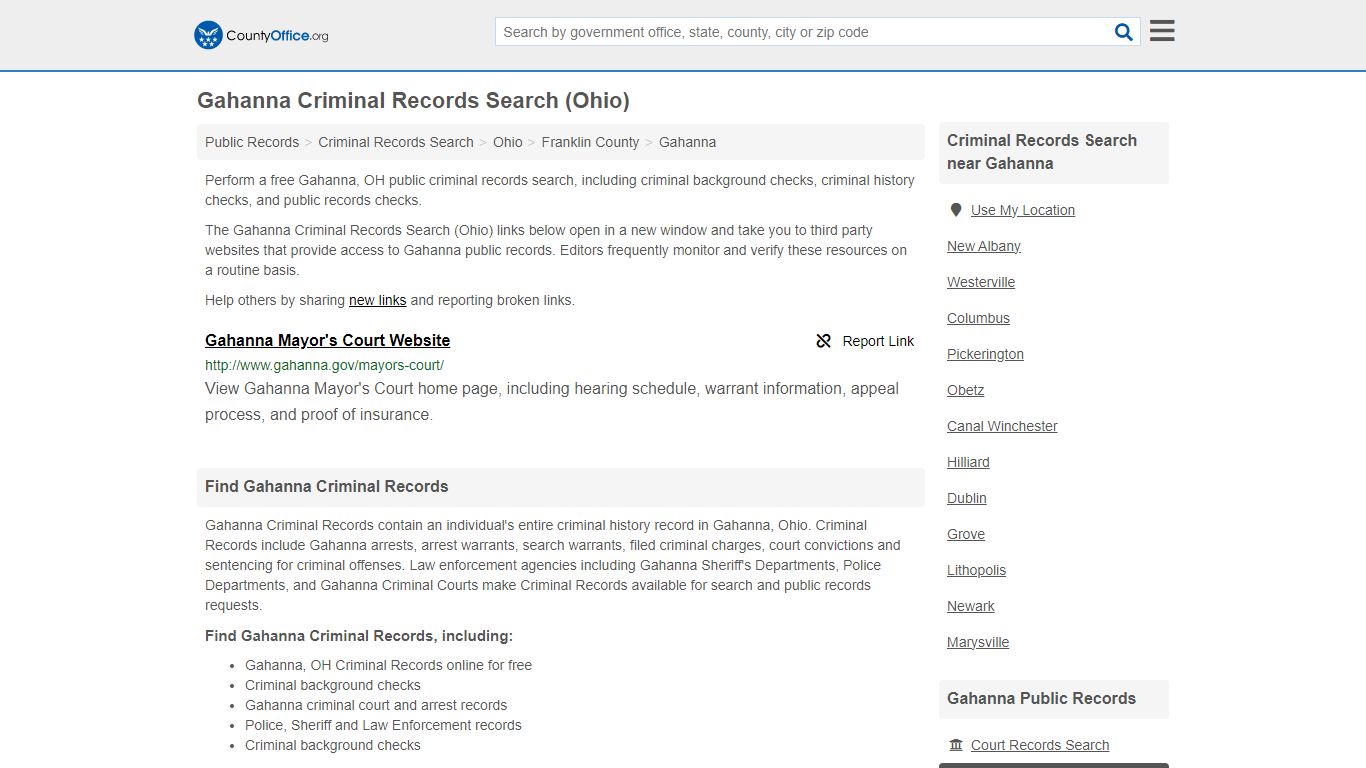Image resolution: width=1366 pixels, height=768 pixels.
Task: Open the hamburger menu icon
Action: (x=1162, y=31)
